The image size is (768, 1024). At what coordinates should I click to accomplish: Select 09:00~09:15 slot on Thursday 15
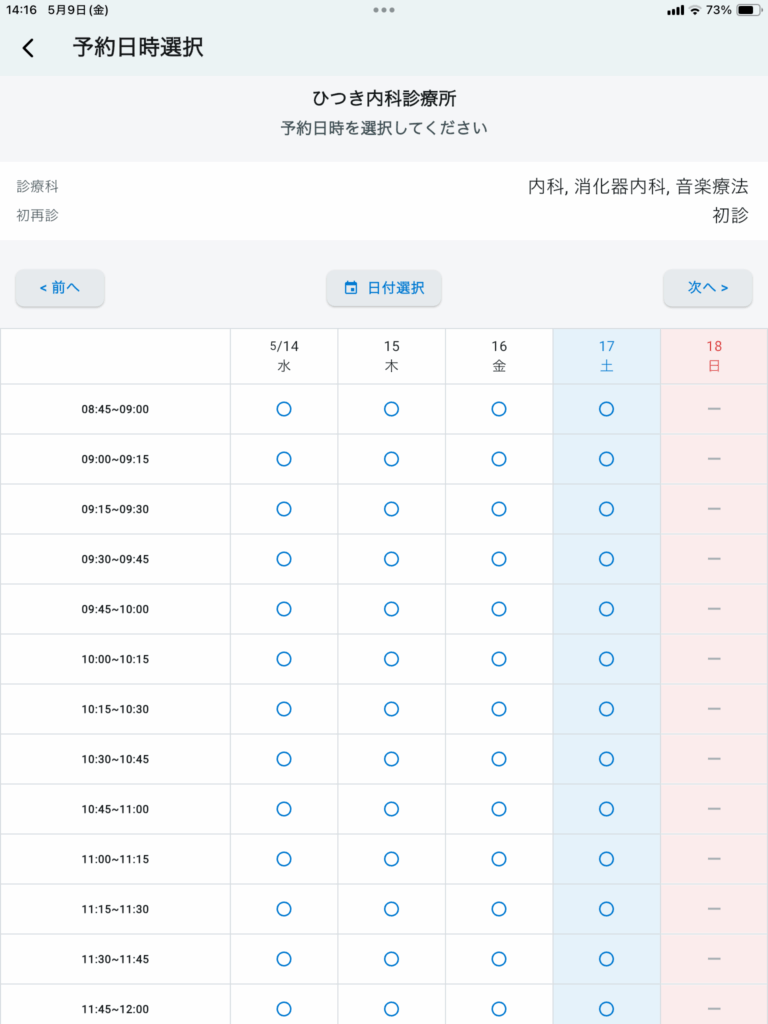391,459
